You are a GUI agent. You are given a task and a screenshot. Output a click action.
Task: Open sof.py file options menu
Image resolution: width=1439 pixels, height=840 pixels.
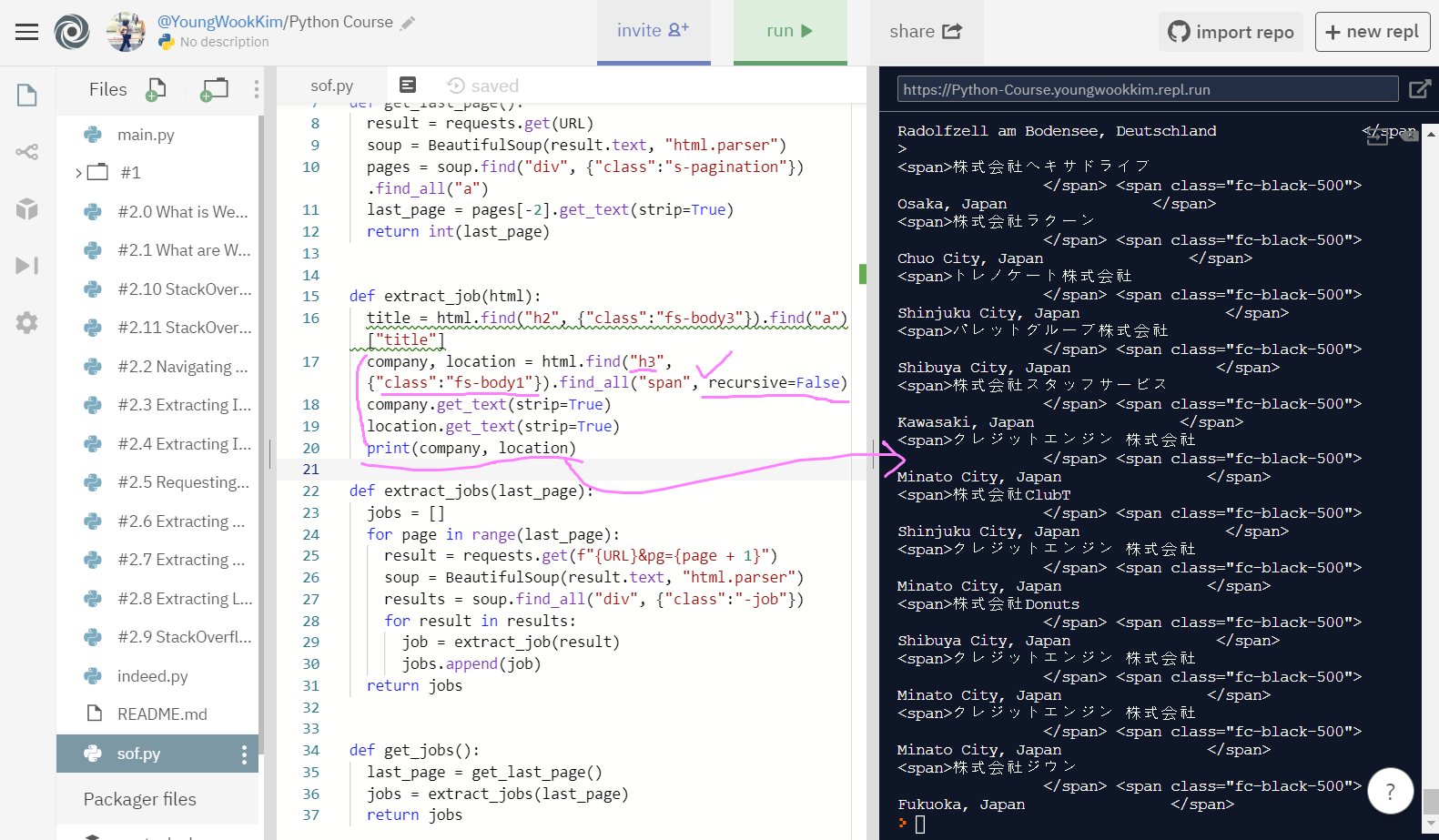pos(244,754)
